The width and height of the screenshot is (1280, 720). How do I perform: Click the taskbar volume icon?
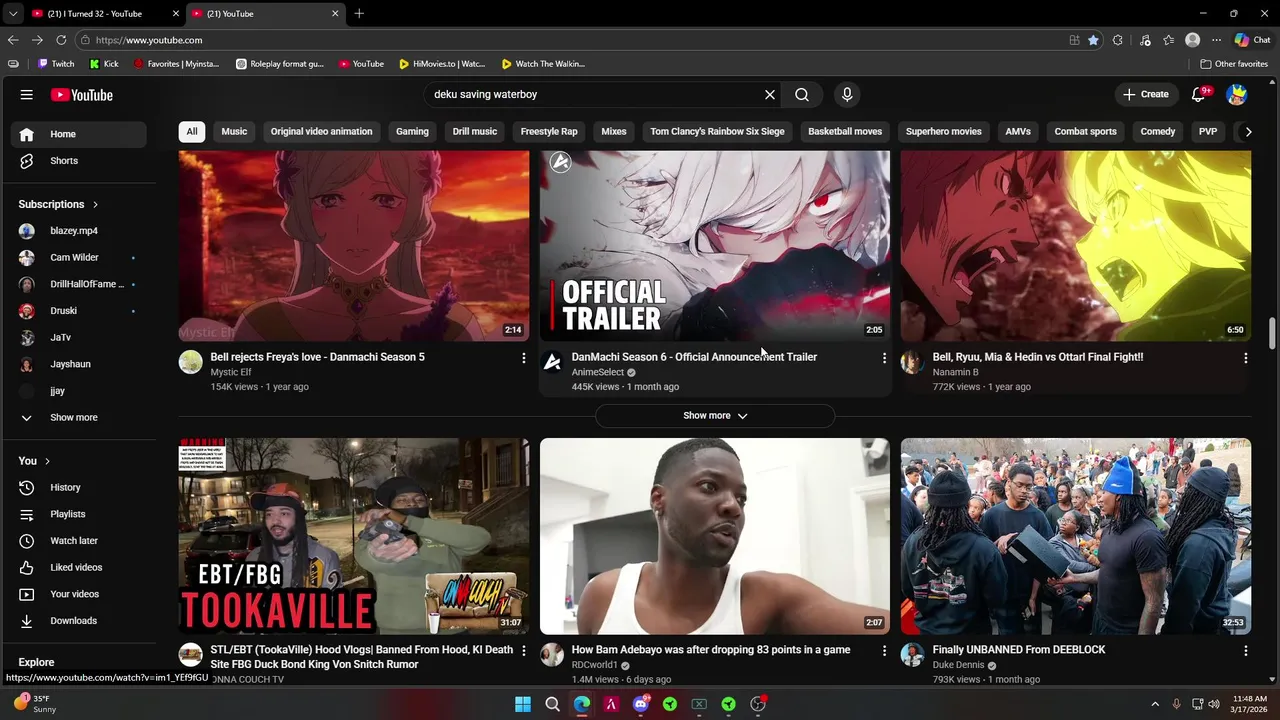pyautogui.click(x=1214, y=704)
